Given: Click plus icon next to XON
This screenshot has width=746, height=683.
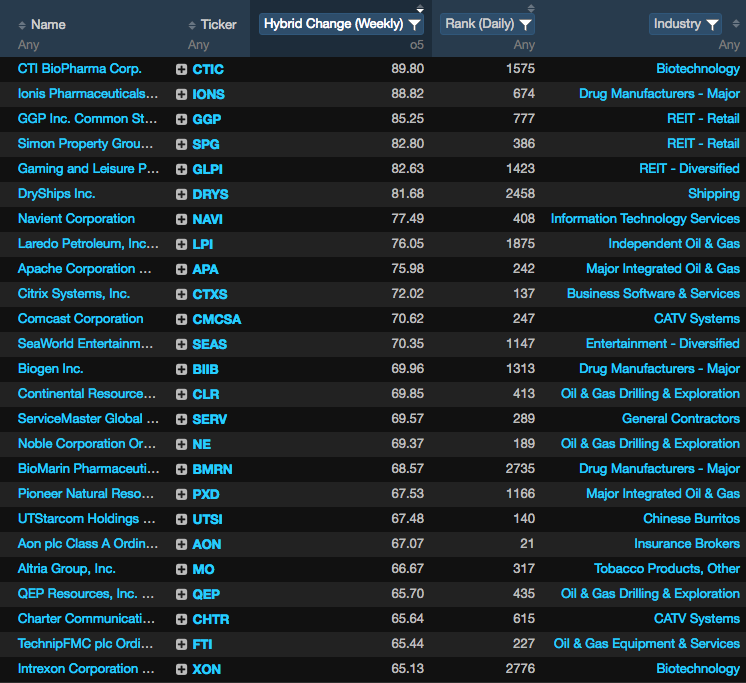Looking at the screenshot, I should tap(181, 669).
